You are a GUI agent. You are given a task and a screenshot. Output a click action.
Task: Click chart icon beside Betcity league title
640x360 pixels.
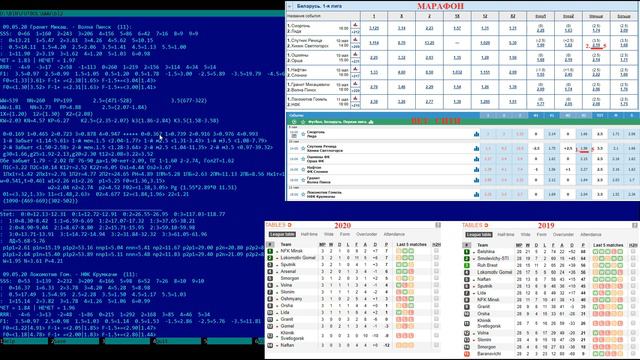(371, 122)
